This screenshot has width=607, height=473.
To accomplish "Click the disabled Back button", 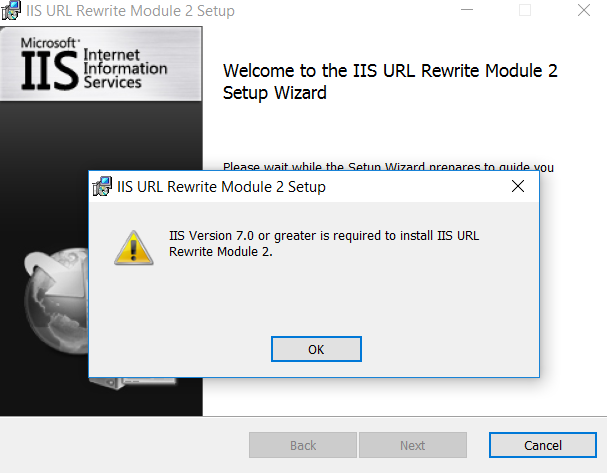I will coord(303,445).
